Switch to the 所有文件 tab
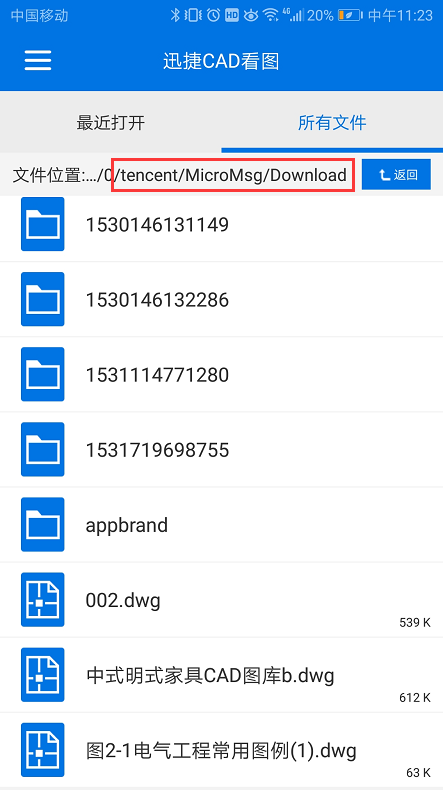 pyautogui.click(x=332, y=122)
